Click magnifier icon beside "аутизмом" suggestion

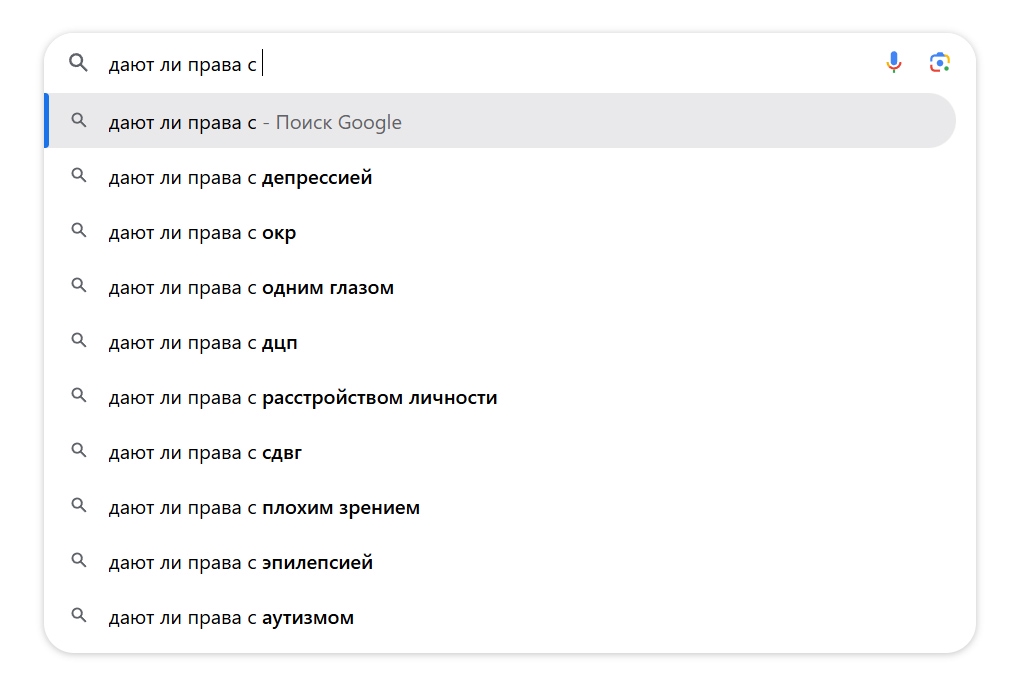(x=79, y=617)
